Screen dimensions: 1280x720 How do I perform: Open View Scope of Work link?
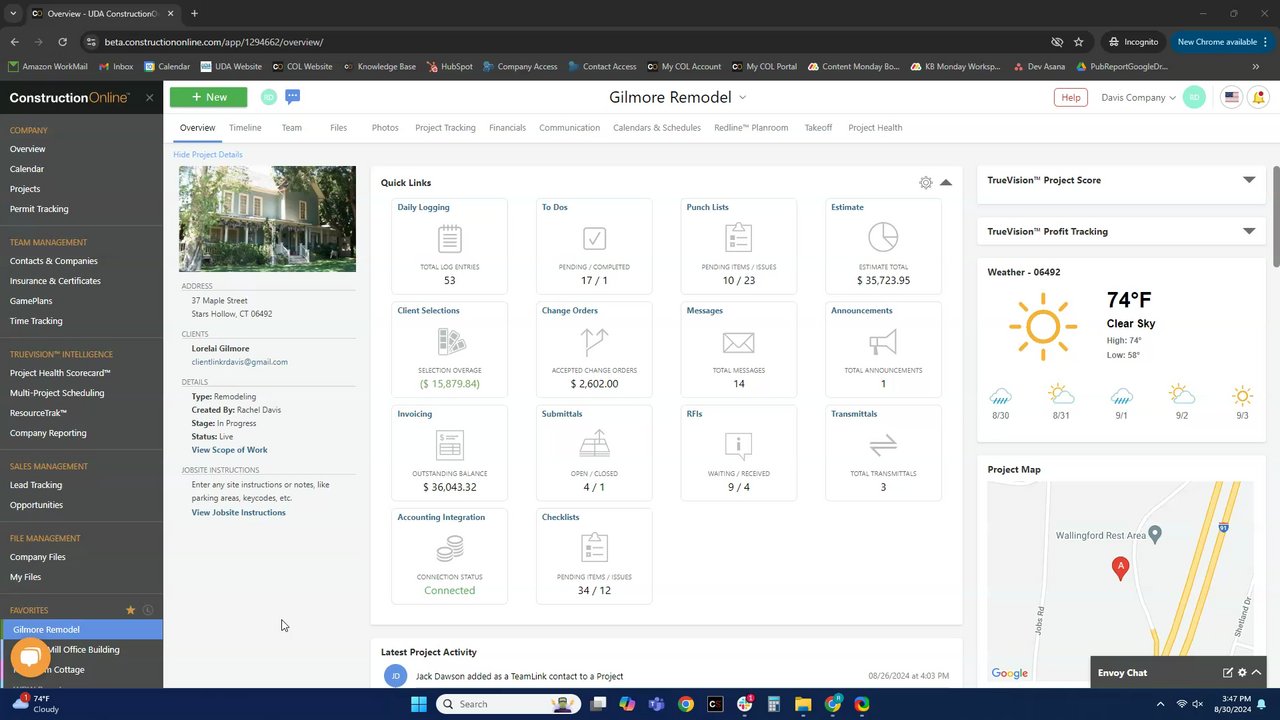pos(230,450)
